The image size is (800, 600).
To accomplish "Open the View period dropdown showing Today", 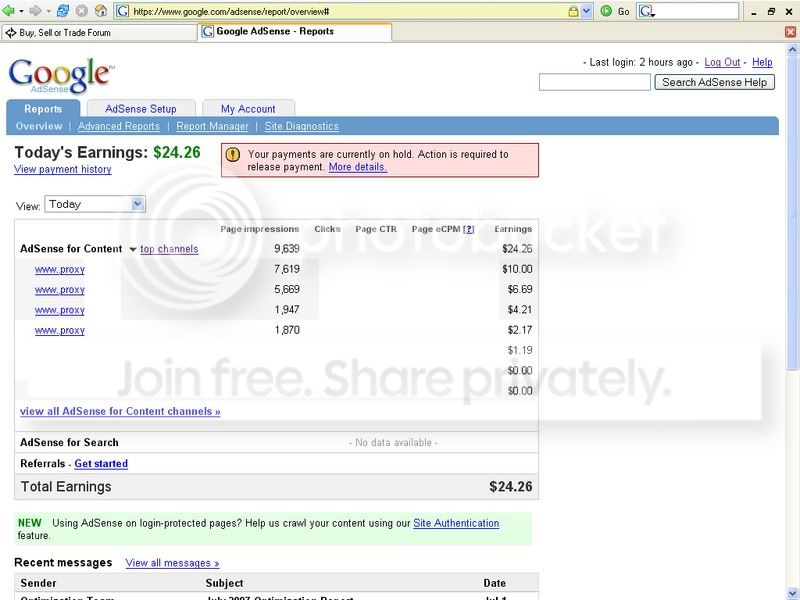I will tap(95, 204).
